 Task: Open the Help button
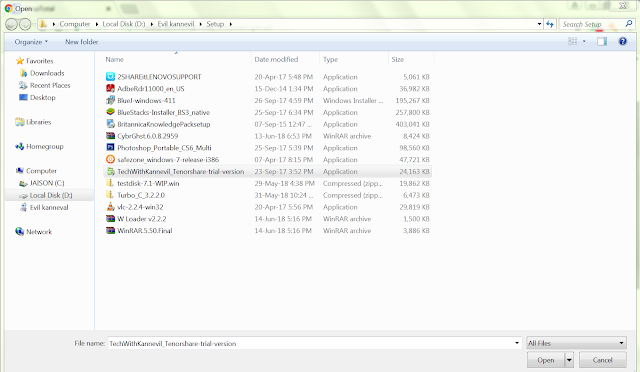622,41
